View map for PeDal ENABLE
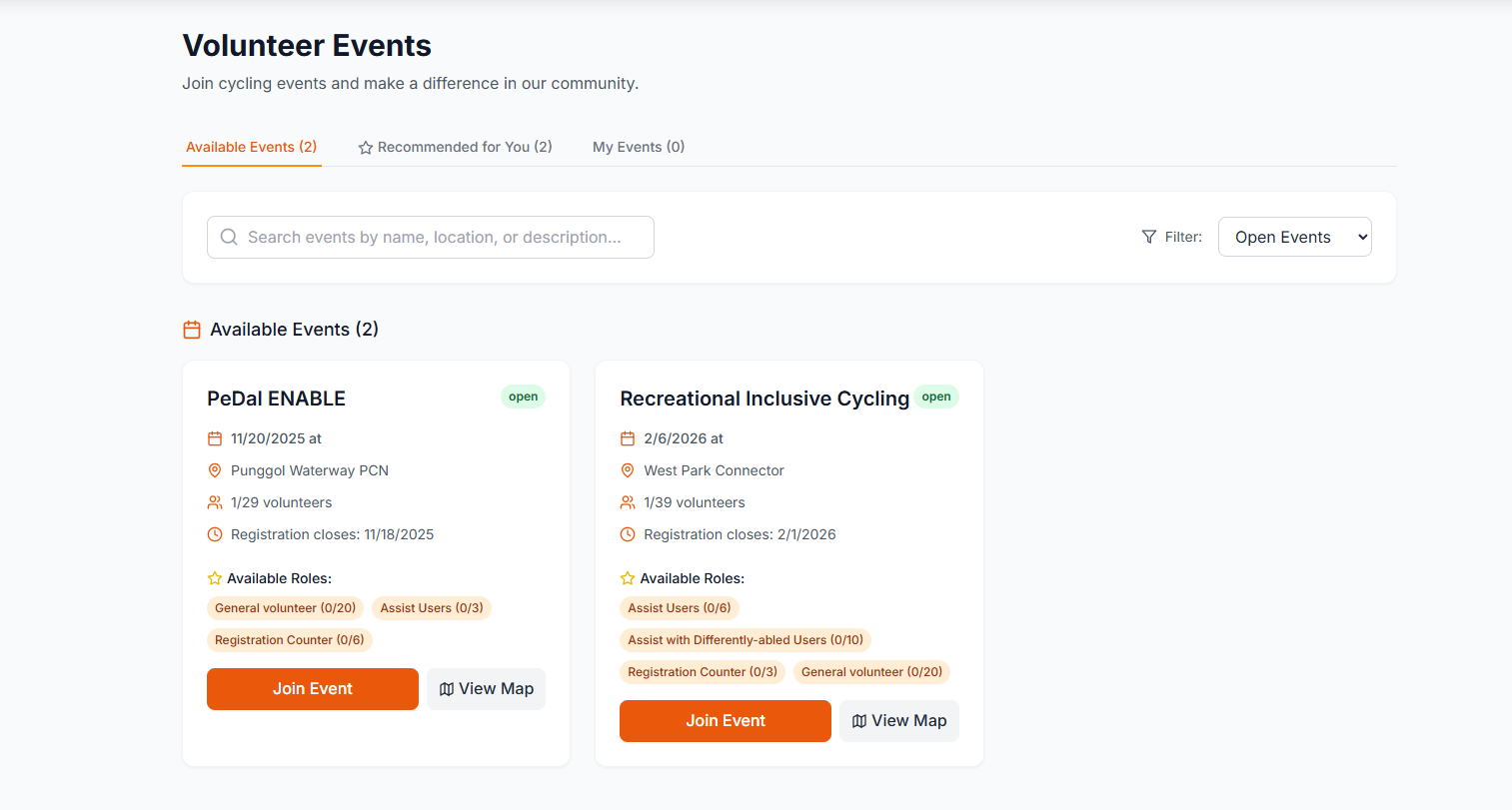 click(487, 689)
